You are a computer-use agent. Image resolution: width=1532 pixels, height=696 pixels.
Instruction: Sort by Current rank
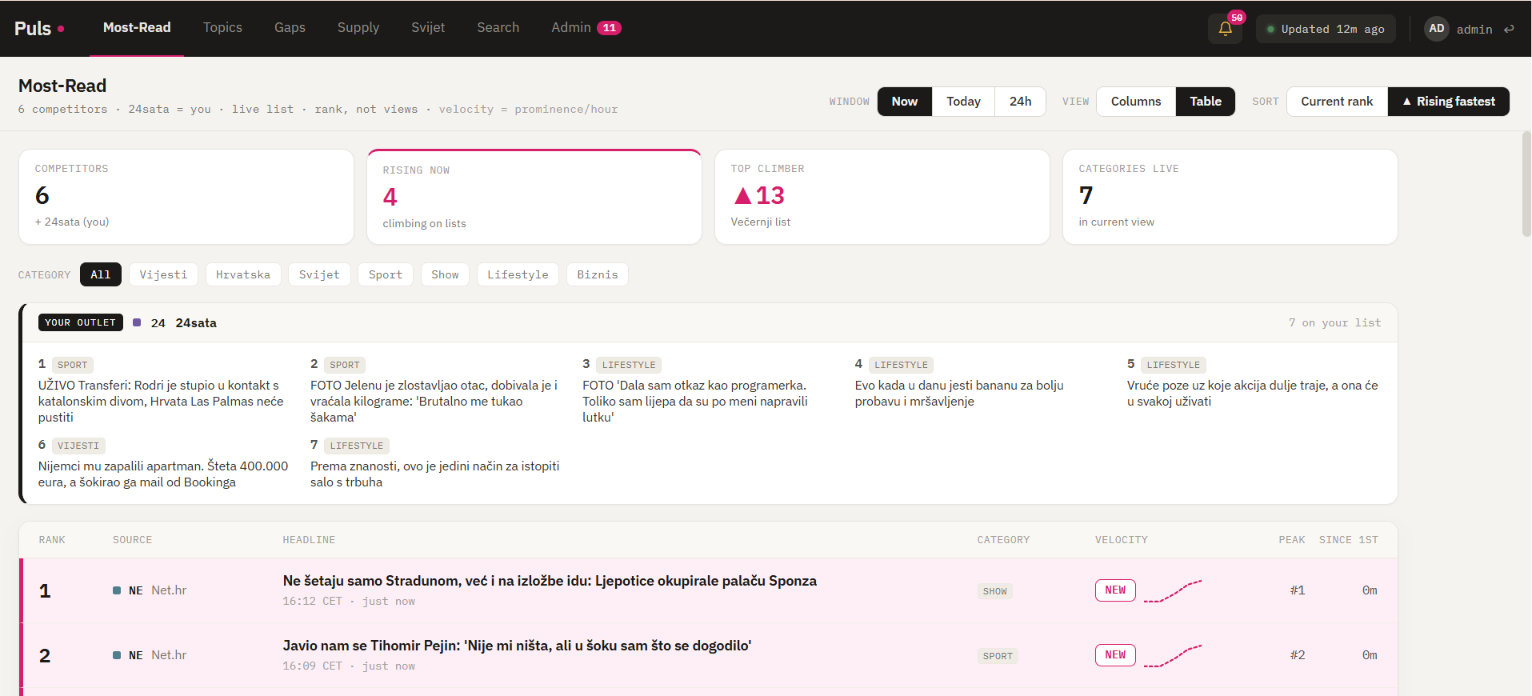pyautogui.click(x=1337, y=101)
